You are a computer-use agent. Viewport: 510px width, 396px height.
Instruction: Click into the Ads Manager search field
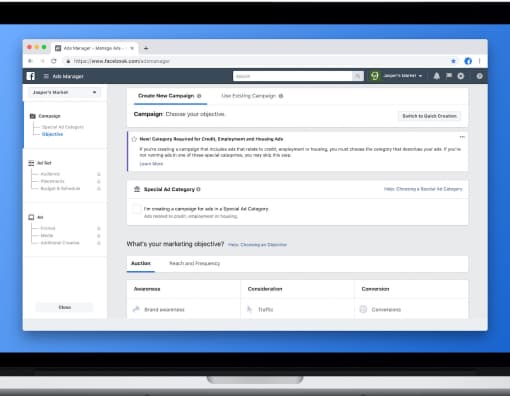[293, 76]
